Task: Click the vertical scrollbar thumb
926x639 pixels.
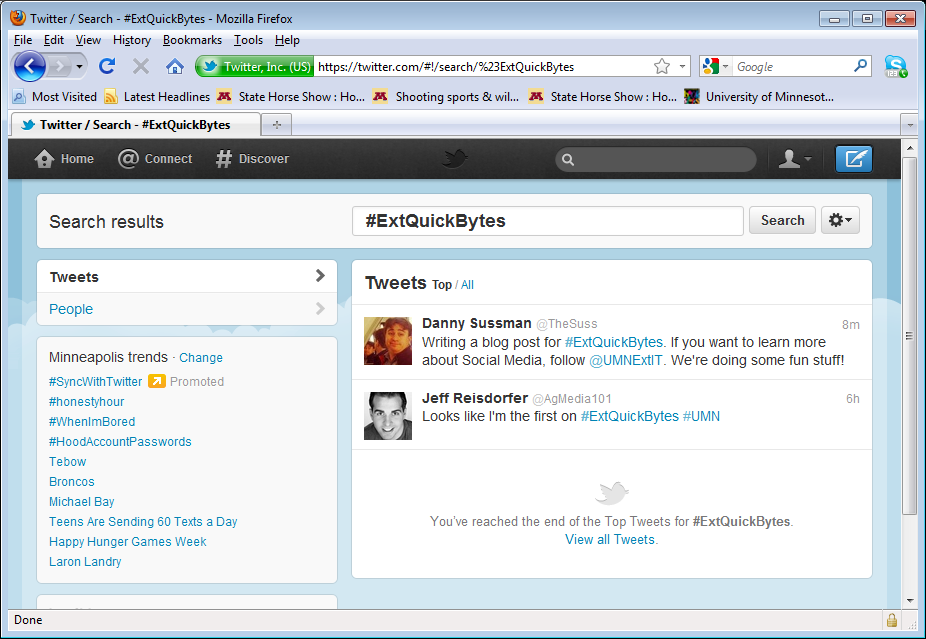Action: (x=909, y=335)
